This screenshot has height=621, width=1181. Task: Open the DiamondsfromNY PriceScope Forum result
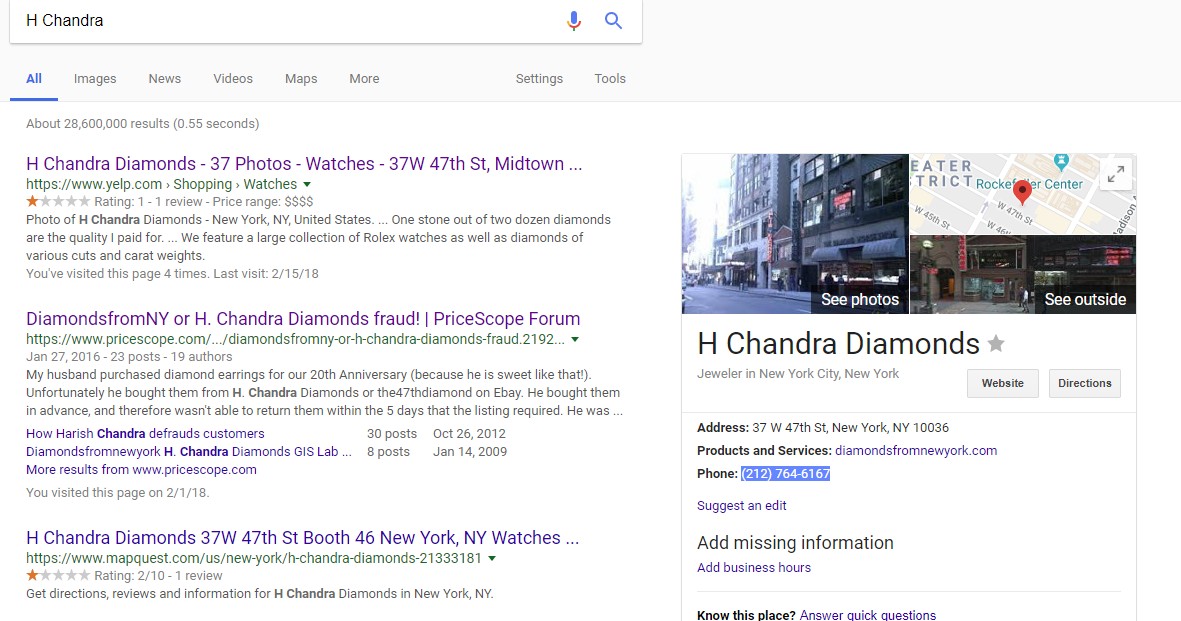(x=303, y=319)
